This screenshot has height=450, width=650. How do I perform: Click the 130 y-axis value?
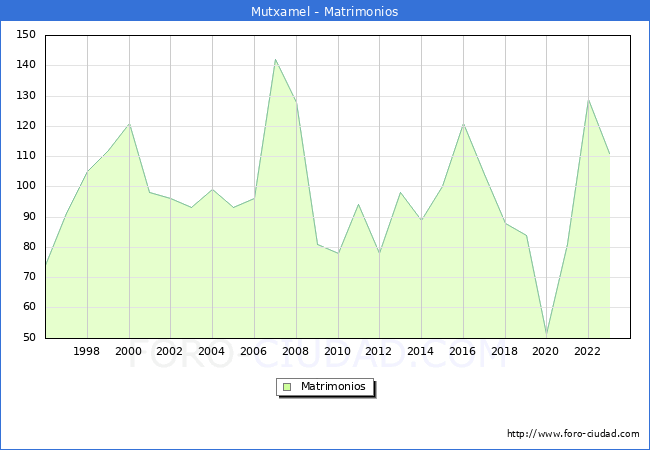coord(26,96)
